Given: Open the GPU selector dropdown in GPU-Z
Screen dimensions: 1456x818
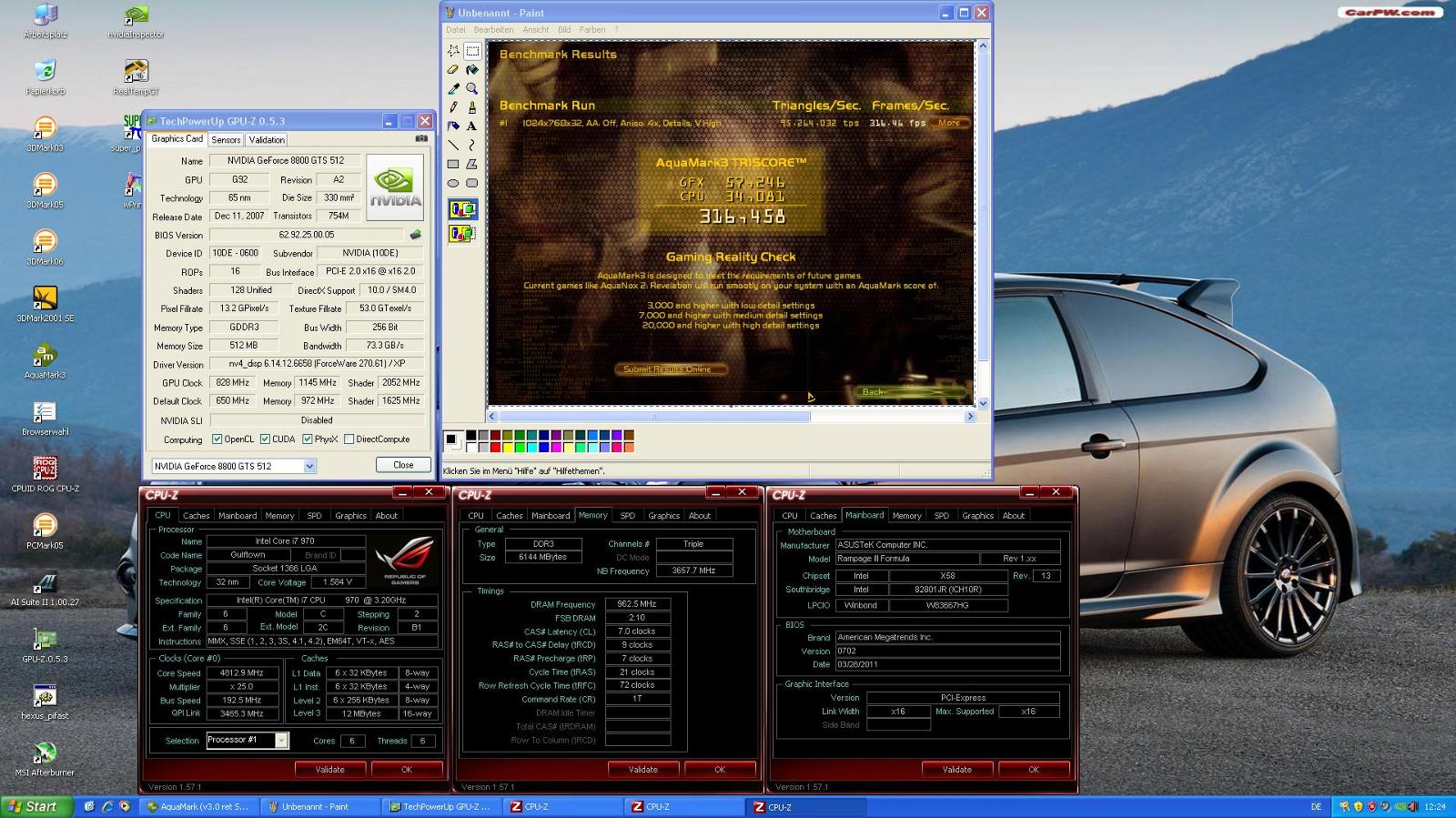Looking at the screenshot, I should (x=309, y=466).
